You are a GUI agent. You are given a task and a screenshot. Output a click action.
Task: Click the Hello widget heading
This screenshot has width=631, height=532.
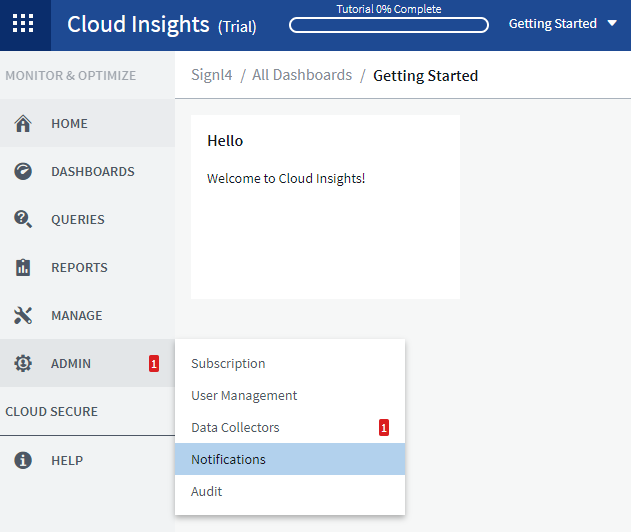pos(225,141)
